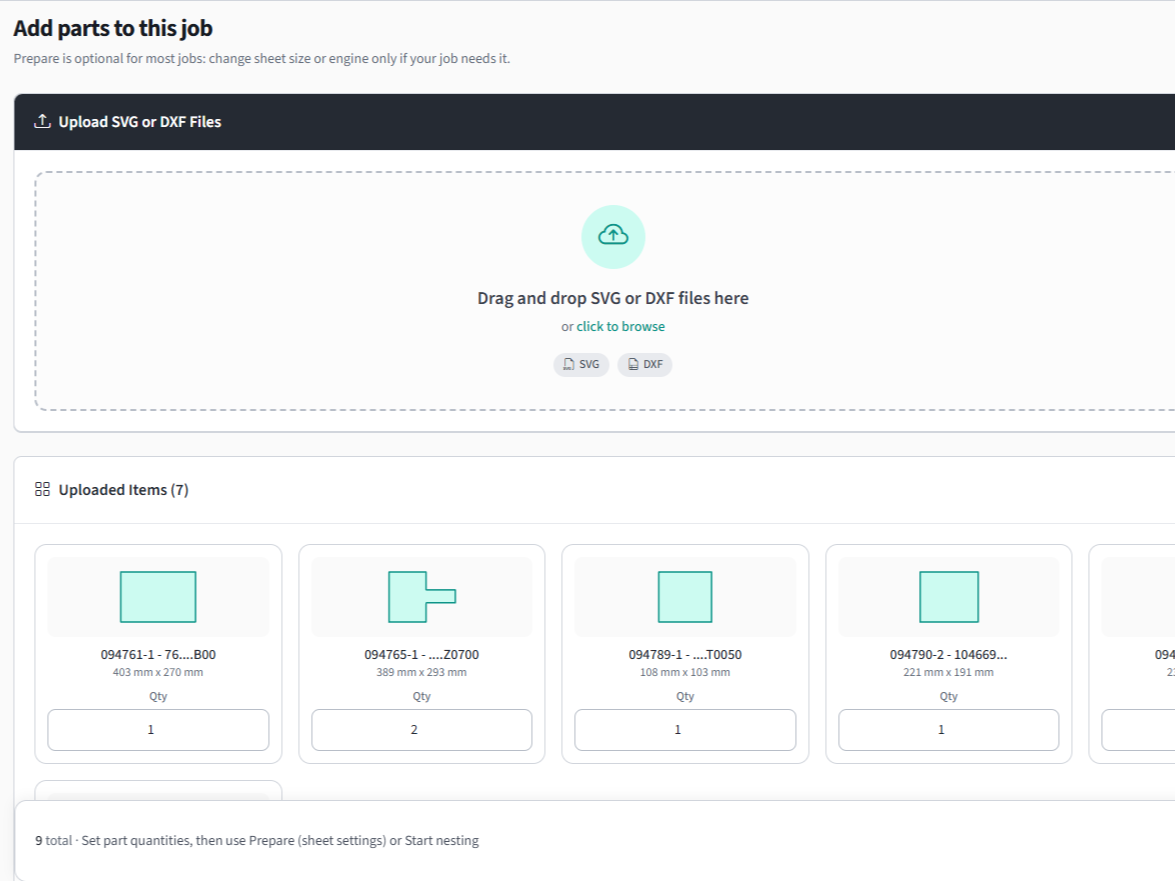Select the 094789-1 square part thumbnail
Screen dimensions: 1175x881
[685, 597]
